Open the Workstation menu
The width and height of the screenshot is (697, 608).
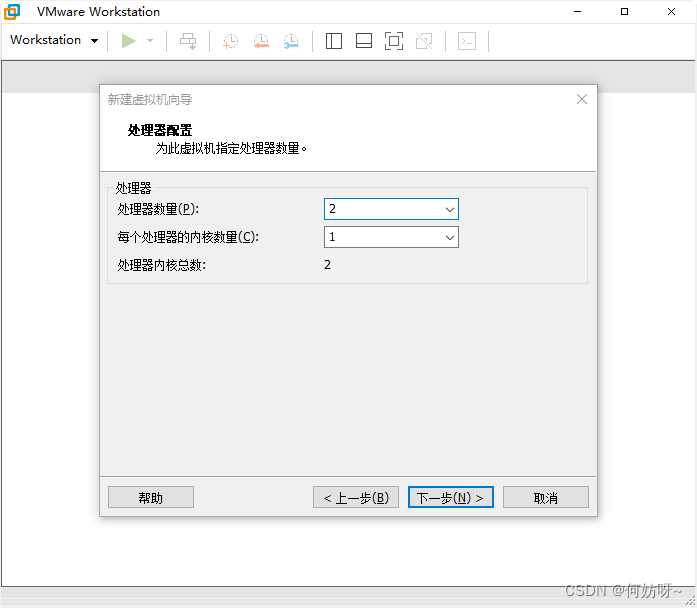(x=54, y=40)
